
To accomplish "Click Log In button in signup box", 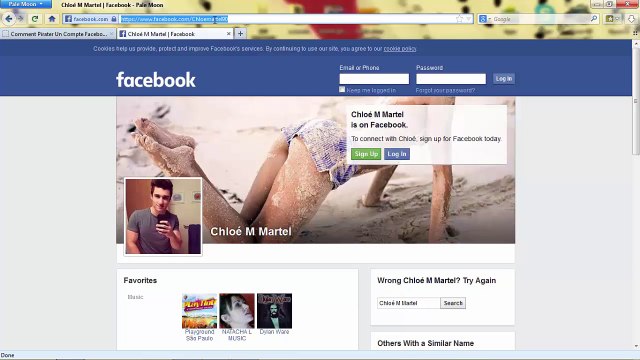I will pyautogui.click(x=397, y=154).
